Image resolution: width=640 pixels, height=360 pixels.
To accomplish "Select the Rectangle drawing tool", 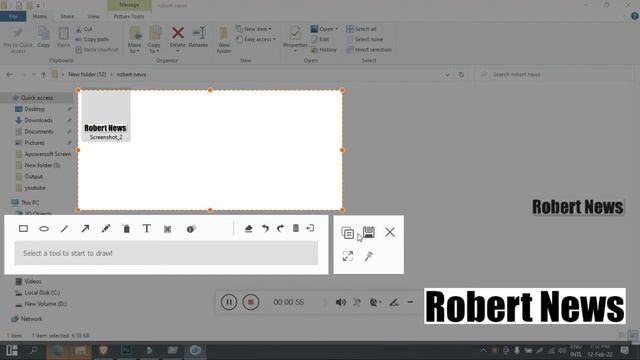I will (x=23, y=229).
